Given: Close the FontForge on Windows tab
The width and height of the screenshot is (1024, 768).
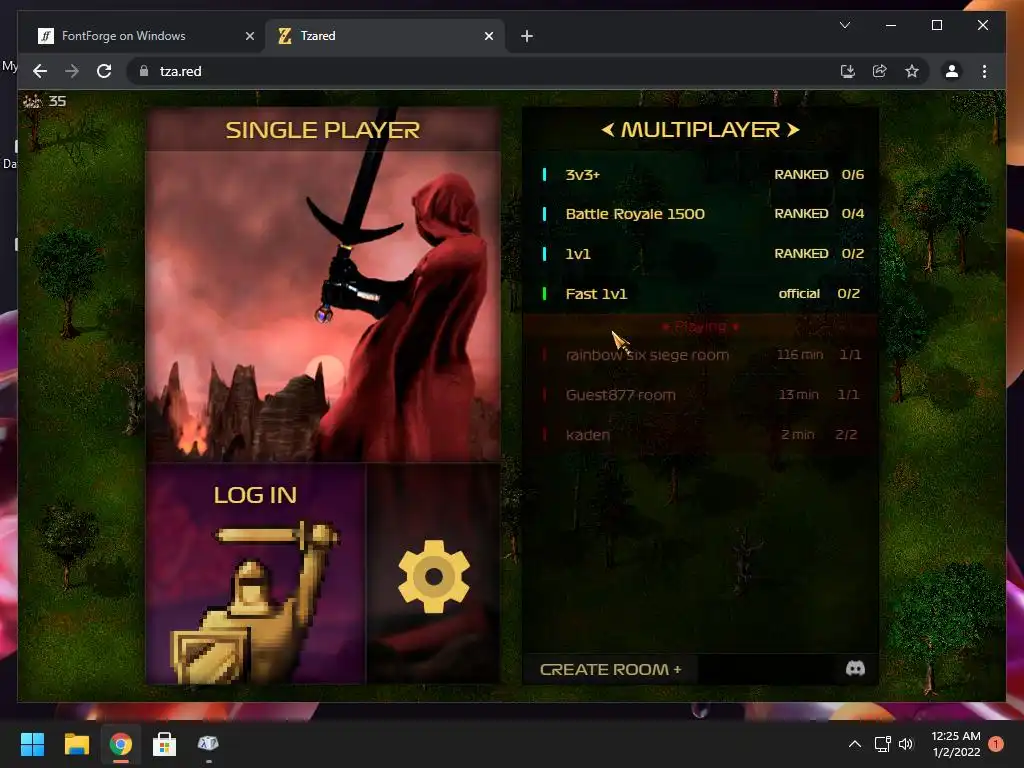Looking at the screenshot, I should point(249,36).
